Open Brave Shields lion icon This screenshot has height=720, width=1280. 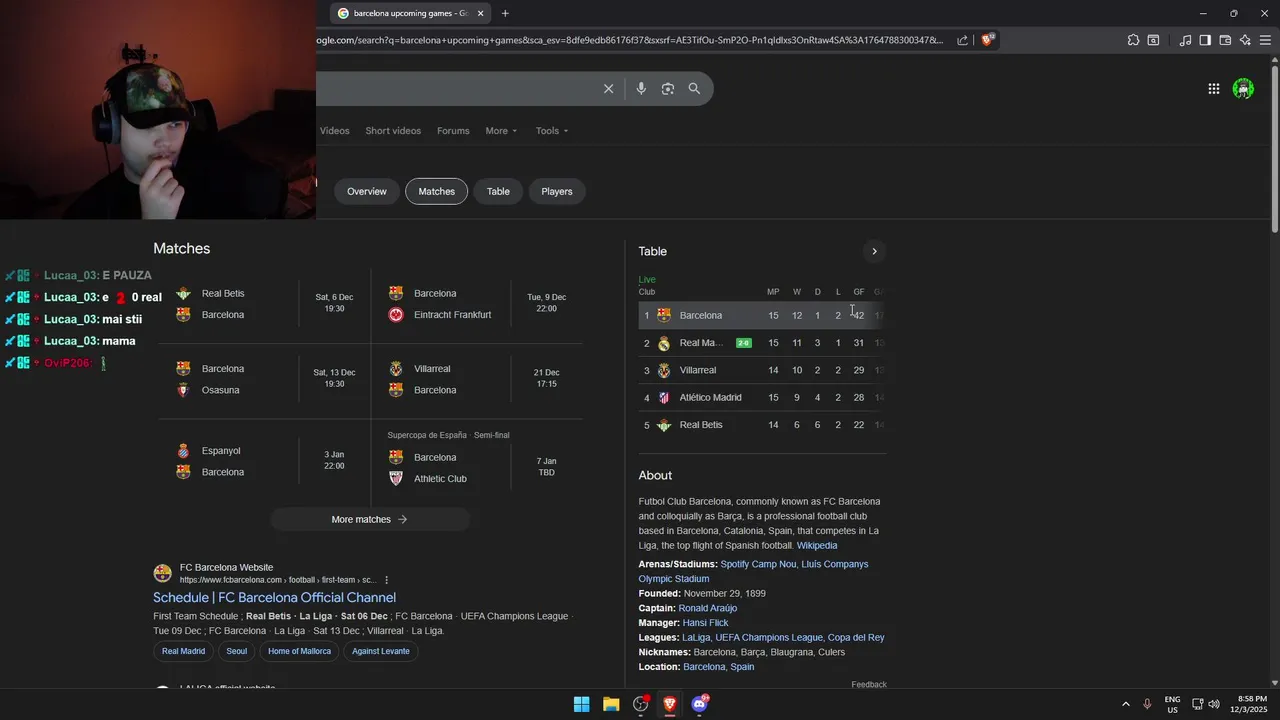(x=988, y=40)
